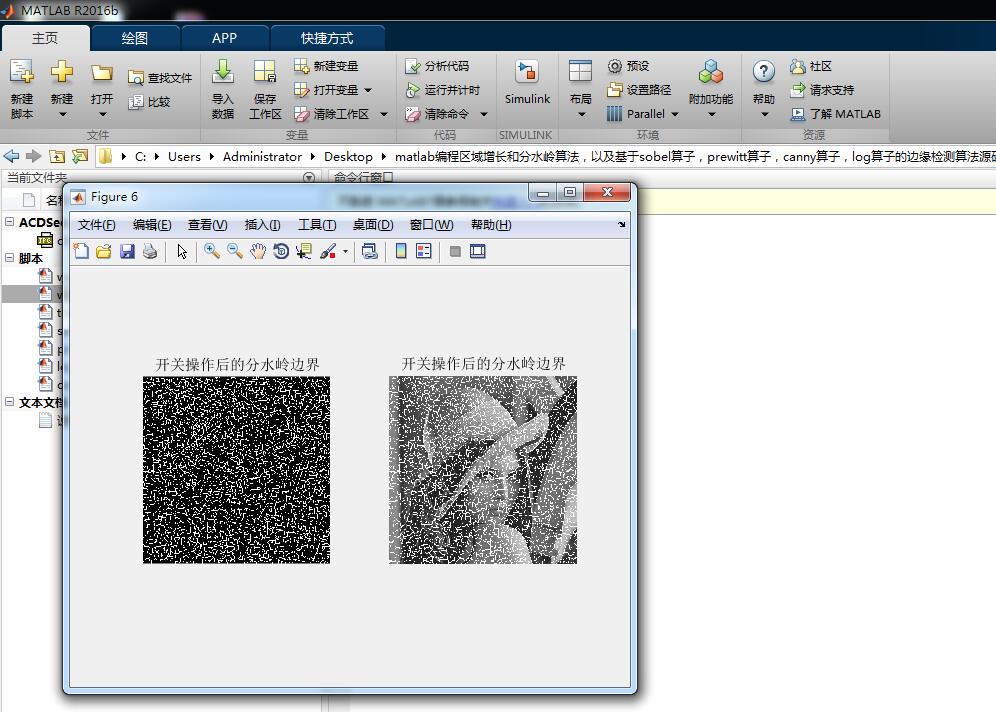Click Compare (比较) in the ribbon
996x712 pixels.
pos(149,102)
